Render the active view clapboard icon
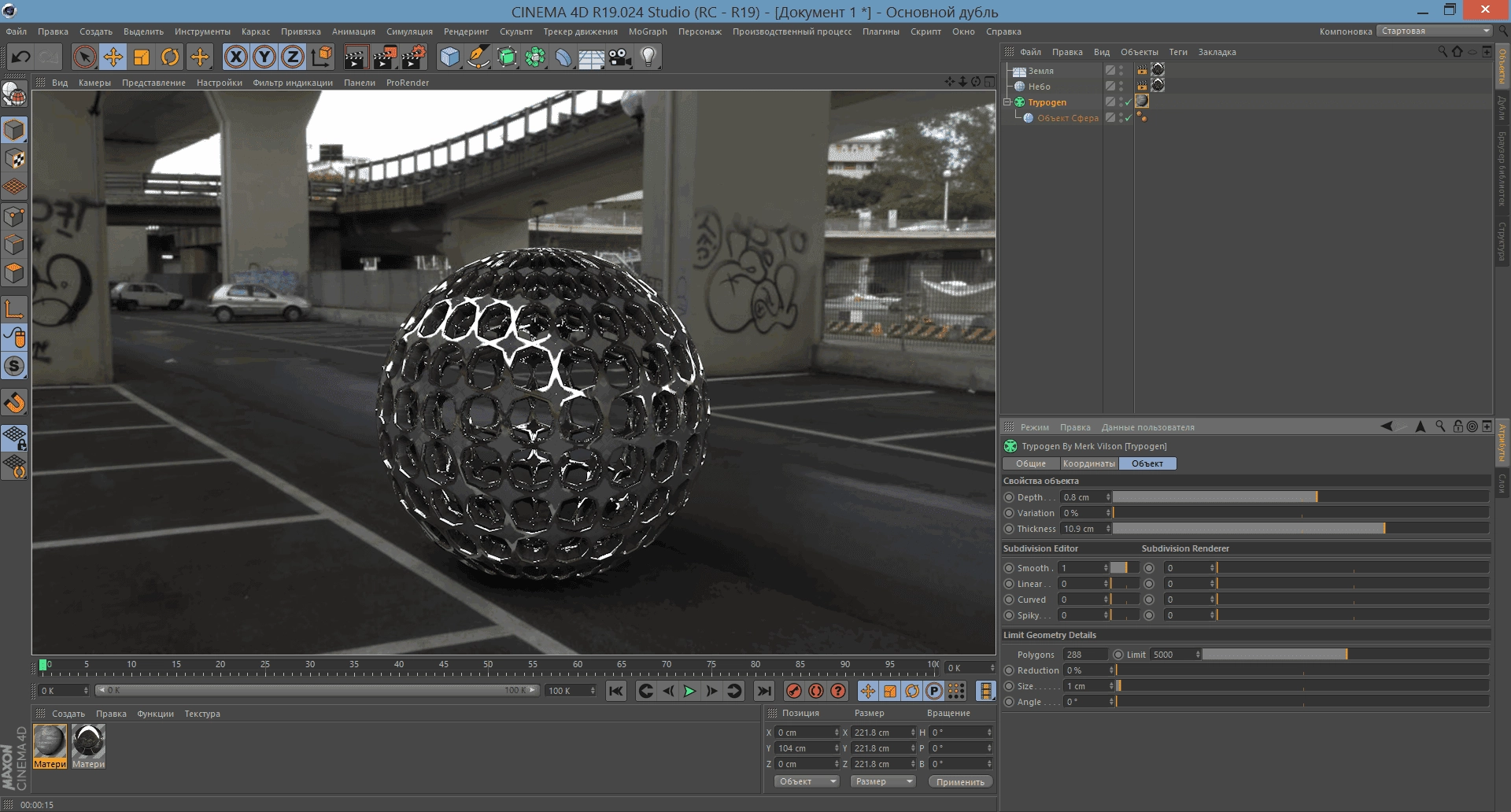This screenshot has height=812, width=1511. [356, 57]
